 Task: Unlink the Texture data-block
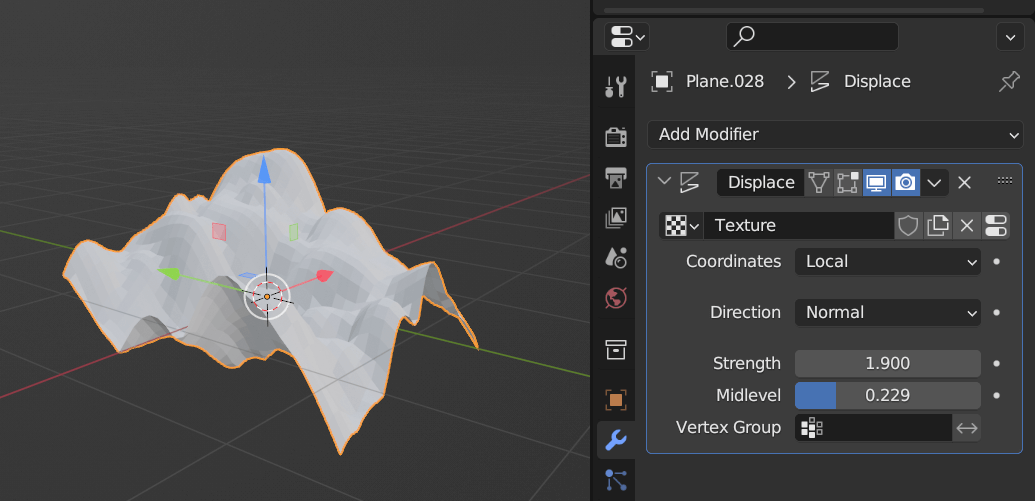pos(966,226)
